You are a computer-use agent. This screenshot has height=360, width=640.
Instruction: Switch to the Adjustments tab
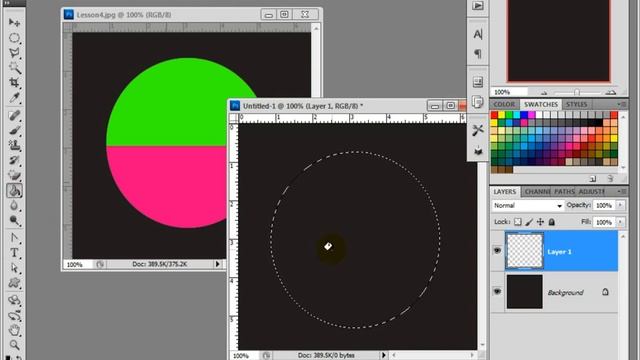pos(591,191)
